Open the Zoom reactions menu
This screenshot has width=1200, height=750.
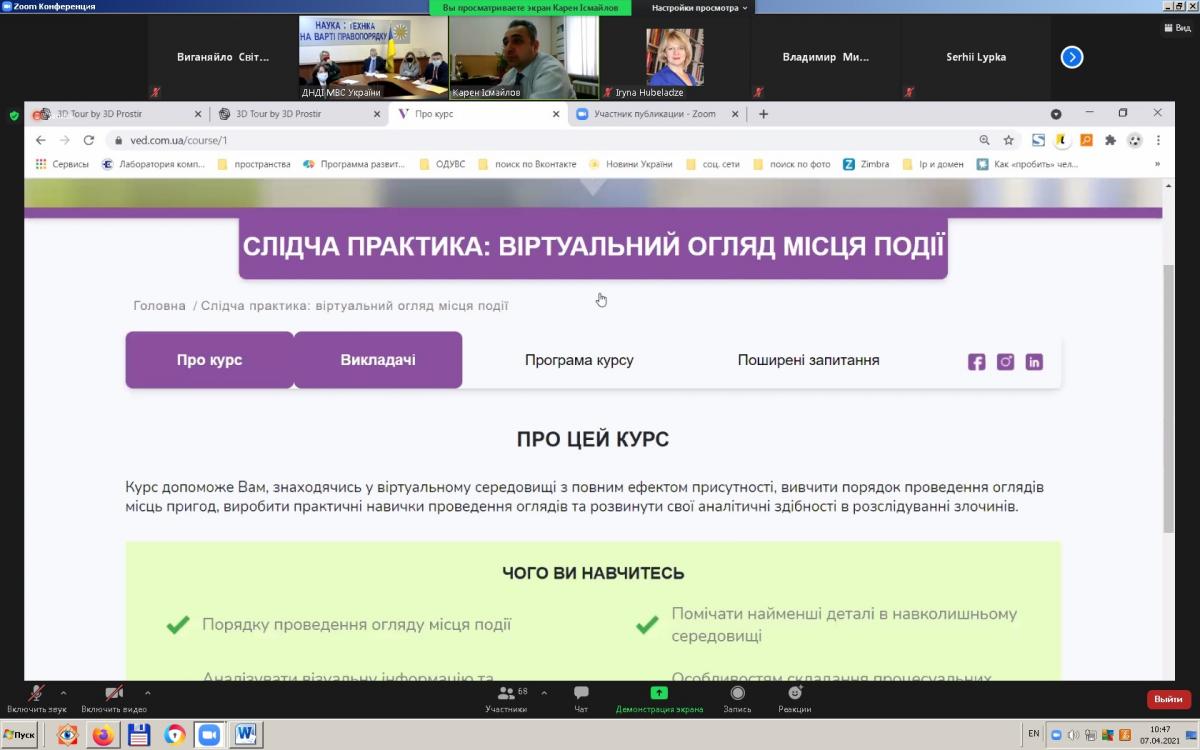pyautogui.click(x=795, y=698)
